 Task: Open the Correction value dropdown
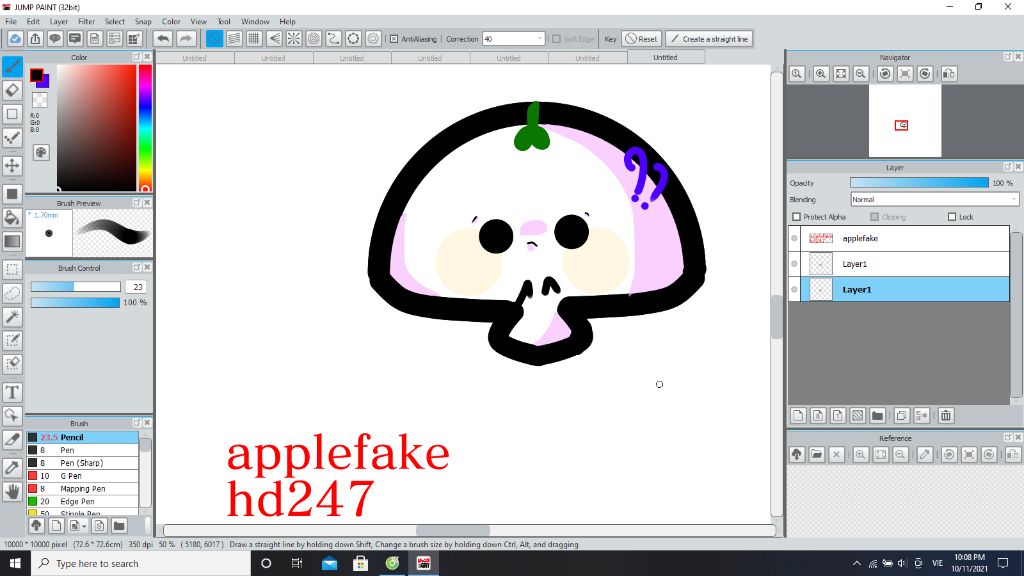[x=539, y=39]
